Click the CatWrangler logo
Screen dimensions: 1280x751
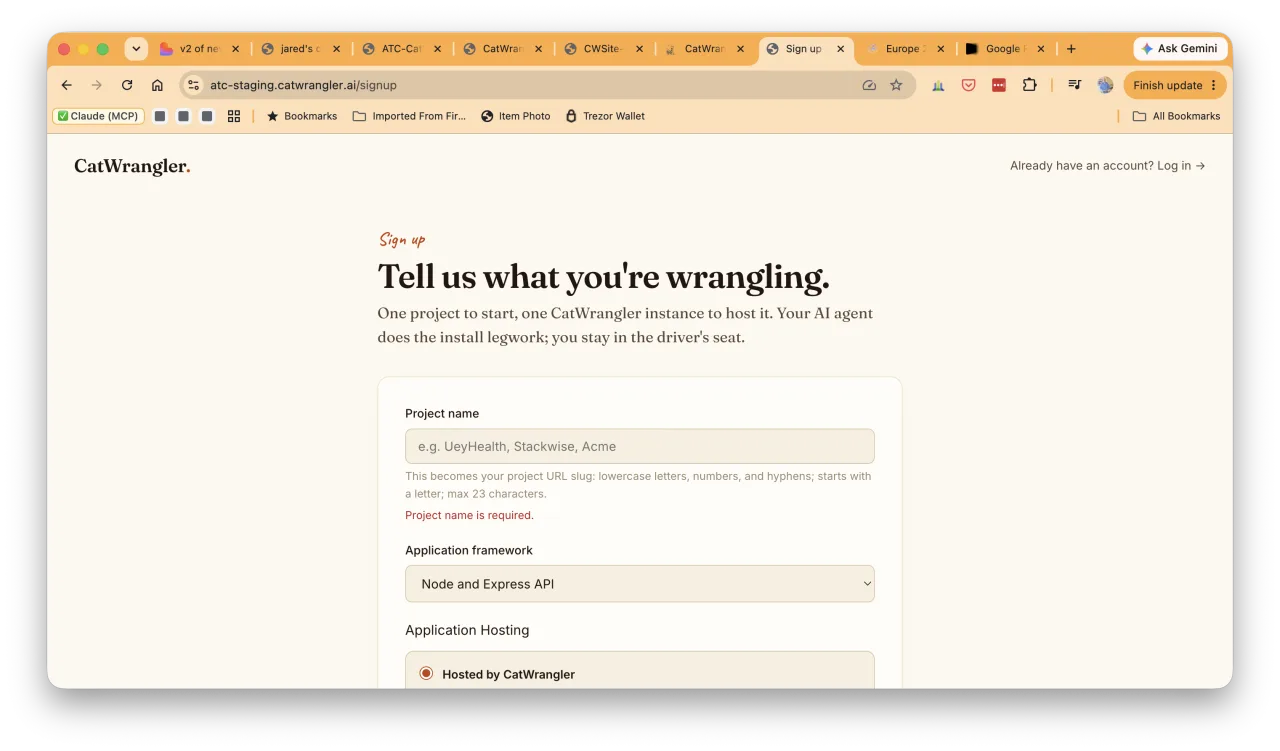[x=132, y=166]
